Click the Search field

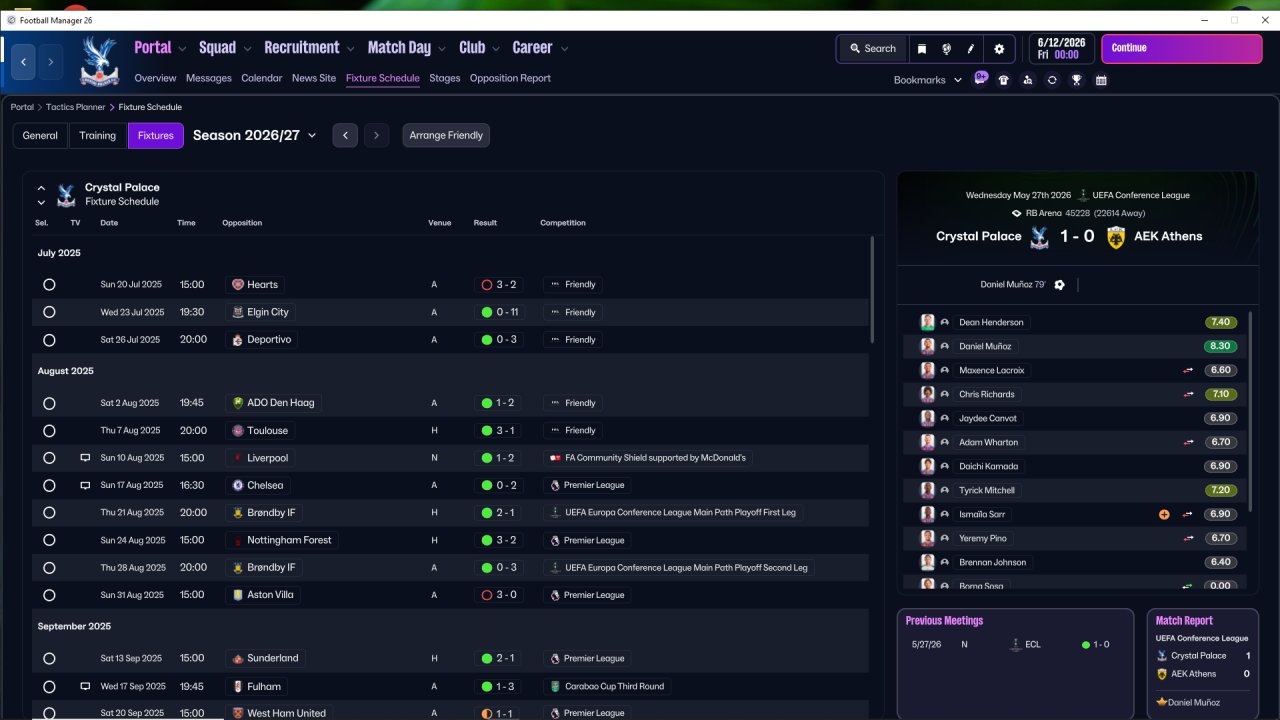point(872,48)
